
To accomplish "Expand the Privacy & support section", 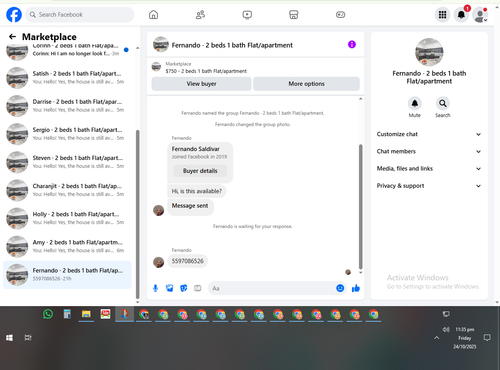I will pyautogui.click(x=429, y=186).
